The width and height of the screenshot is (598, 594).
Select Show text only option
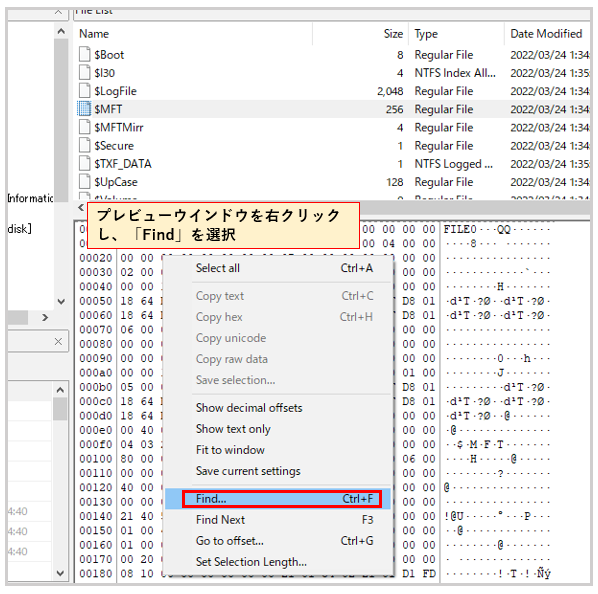coord(278,429)
